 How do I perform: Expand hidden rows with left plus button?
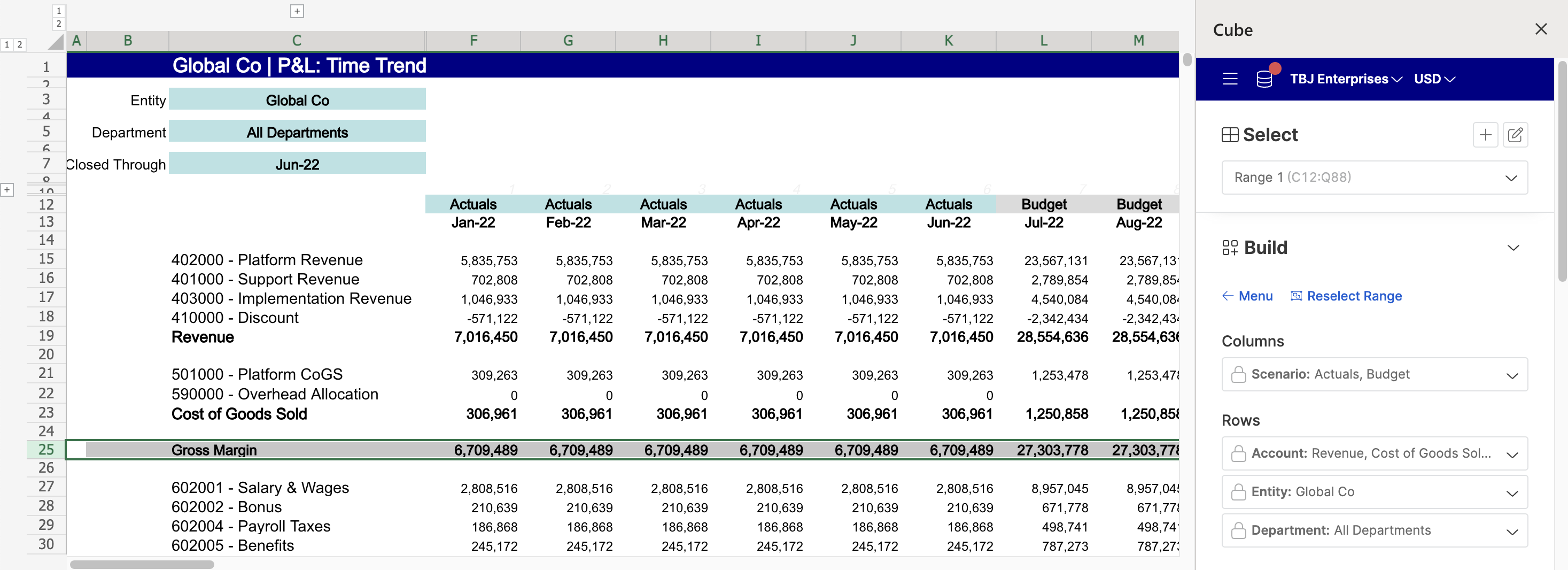click(x=7, y=190)
